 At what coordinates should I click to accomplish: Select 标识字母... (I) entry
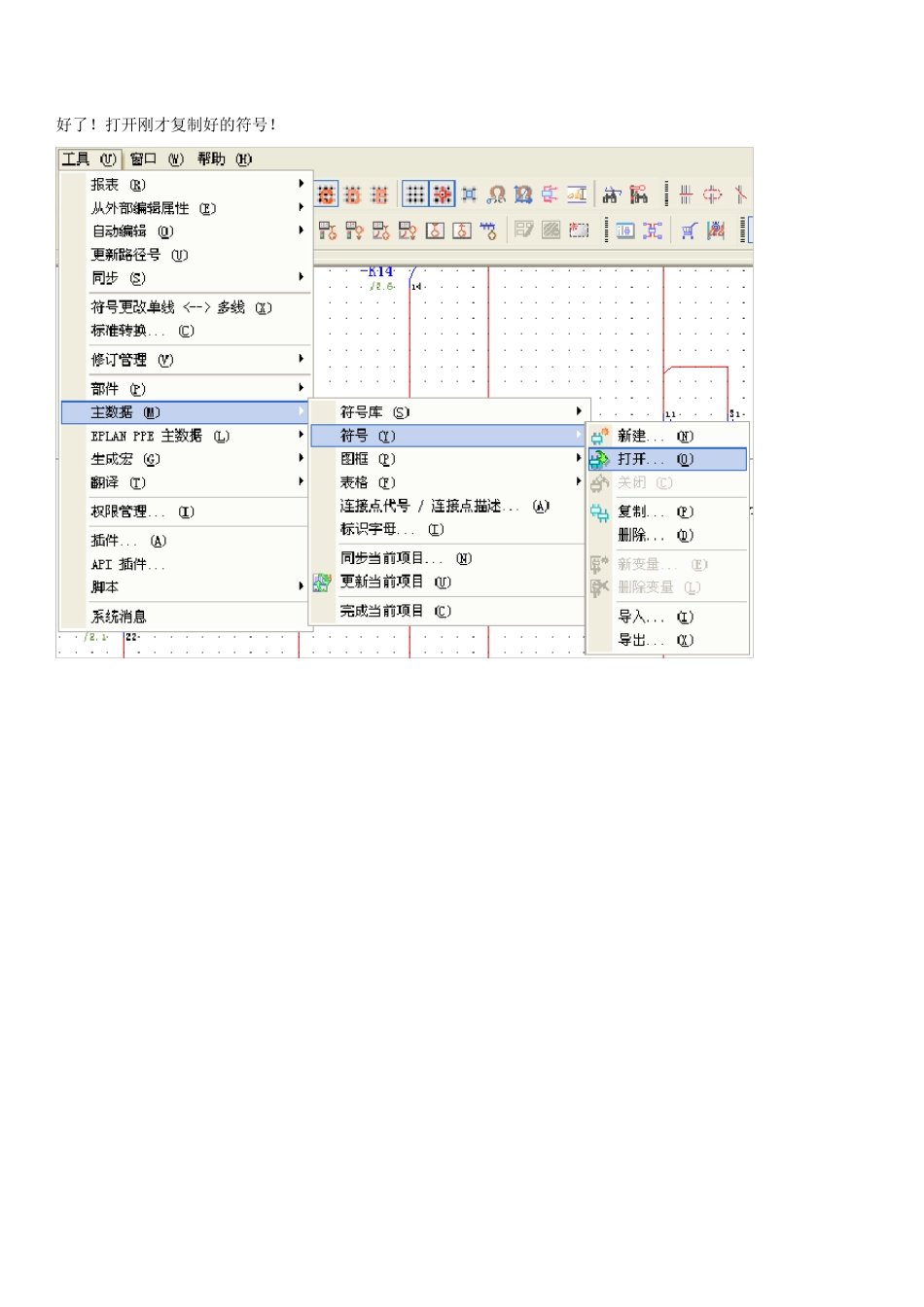(447, 529)
